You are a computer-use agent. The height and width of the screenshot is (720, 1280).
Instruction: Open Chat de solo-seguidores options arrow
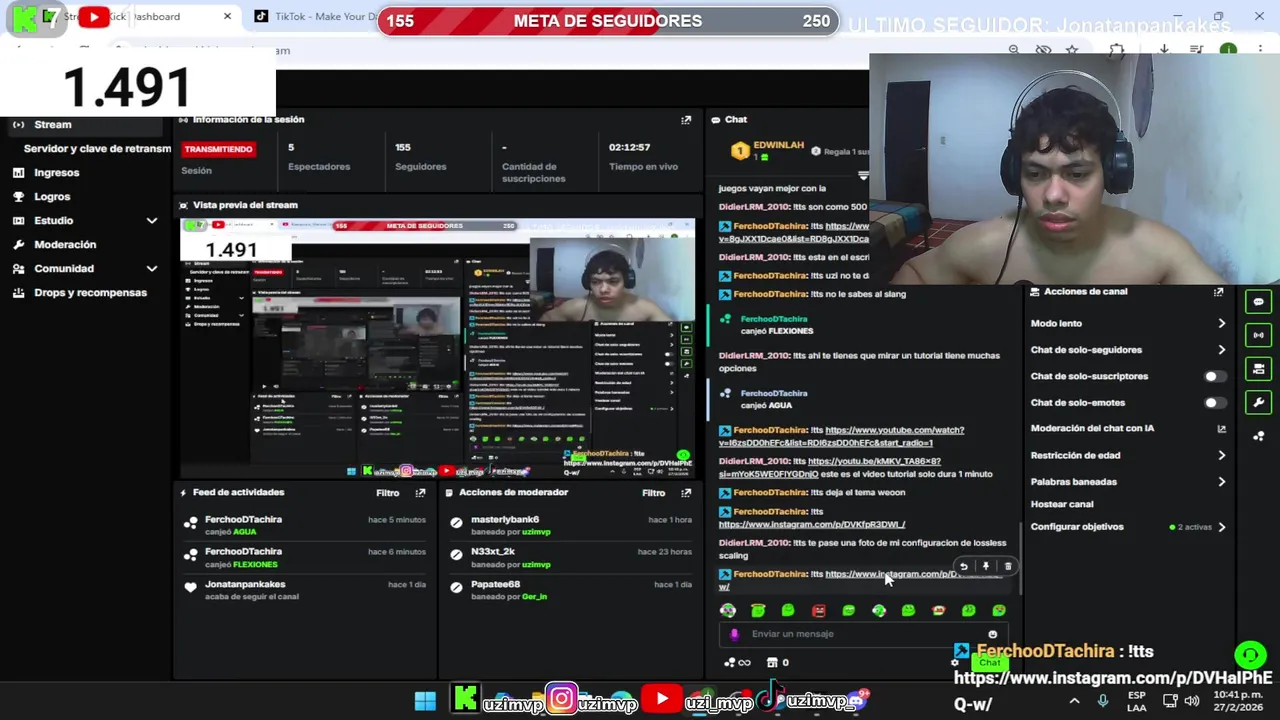(1221, 350)
